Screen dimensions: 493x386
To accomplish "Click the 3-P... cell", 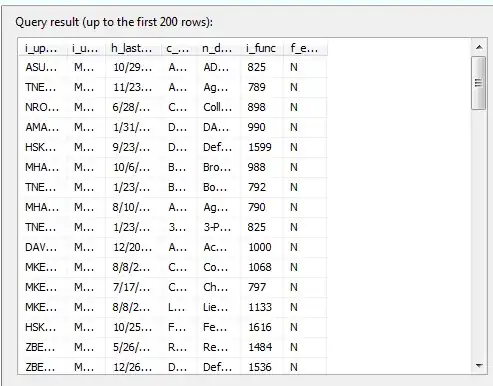I will pyautogui.click(x=218, y=227).
